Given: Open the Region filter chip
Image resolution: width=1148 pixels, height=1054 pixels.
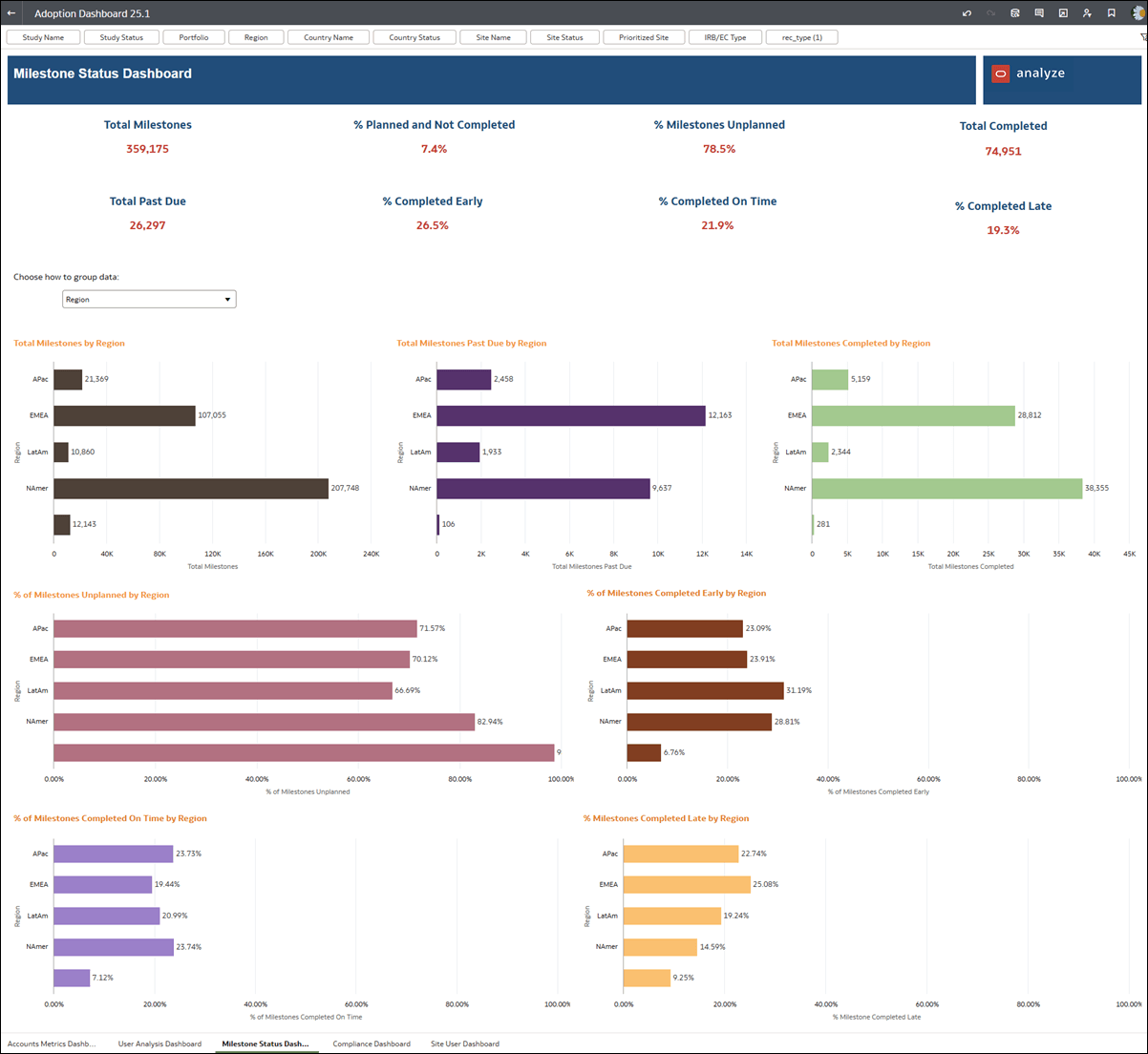Looking at the screenshot, I should [x=256, y=36].
